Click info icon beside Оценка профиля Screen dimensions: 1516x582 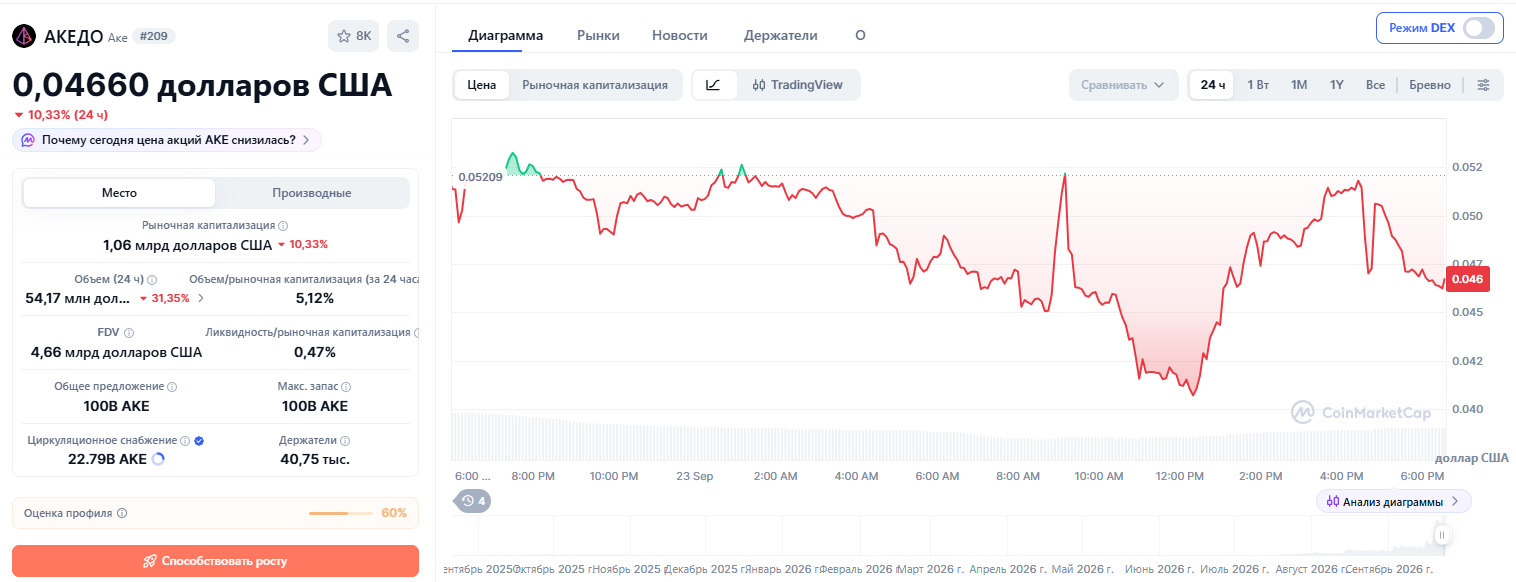pos(122,513)
